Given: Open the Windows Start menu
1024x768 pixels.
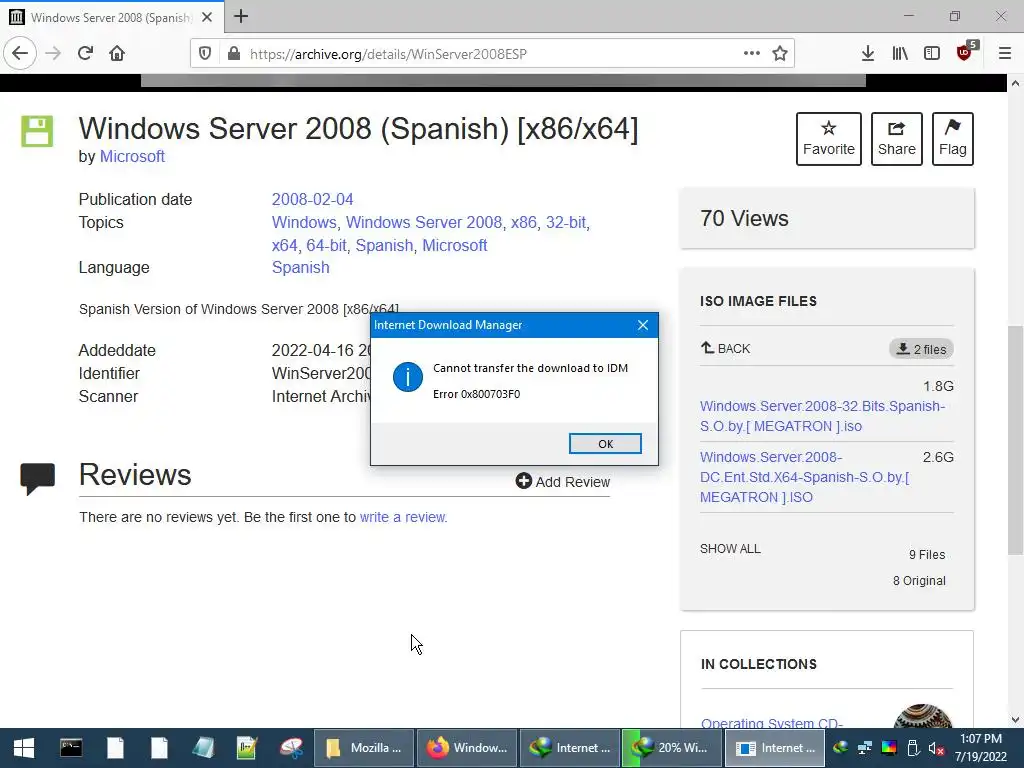Looking at the screenshot, I should pyautogui.click(x=24, y=748).
